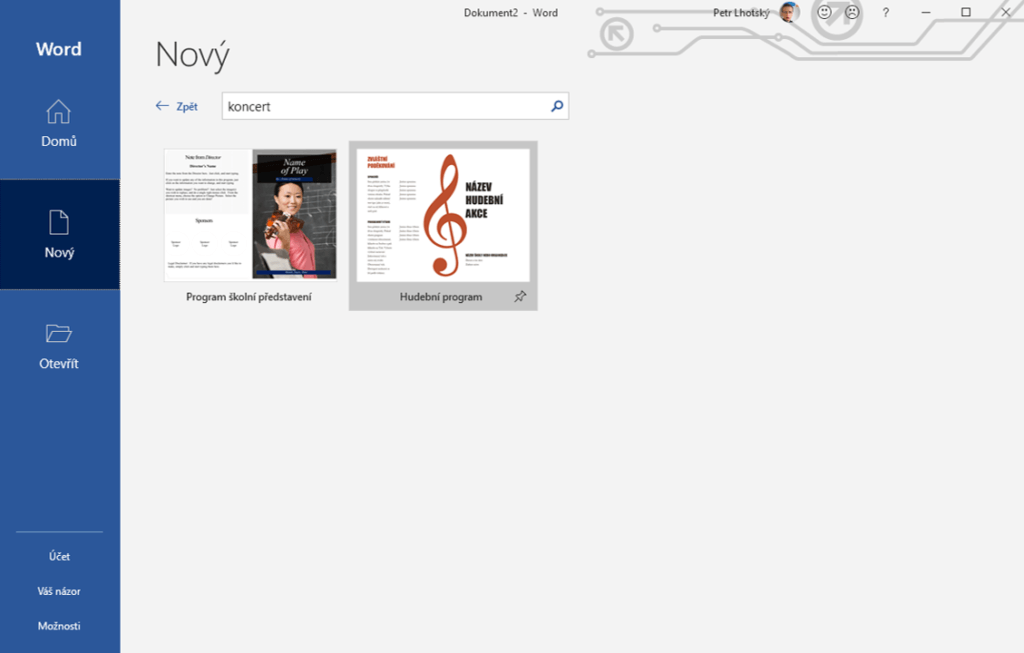This screenshot has height=653, width=1024.
Task: Open the Účet section
Action: click(59, 556)
